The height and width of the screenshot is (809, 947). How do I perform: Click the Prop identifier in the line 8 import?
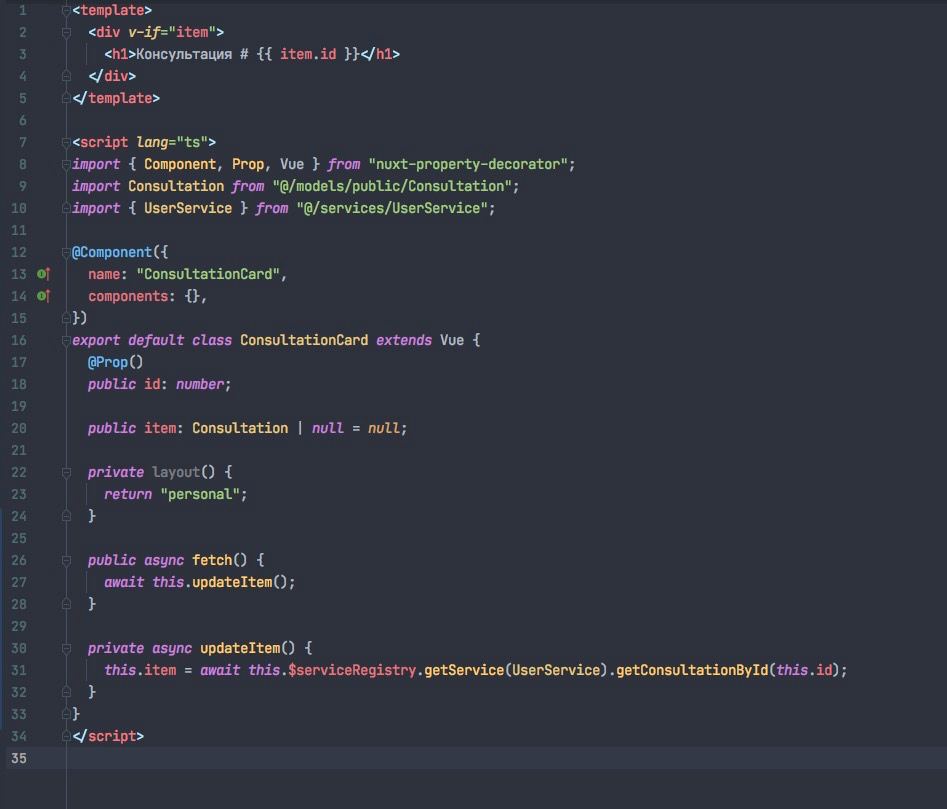[248, 164]
